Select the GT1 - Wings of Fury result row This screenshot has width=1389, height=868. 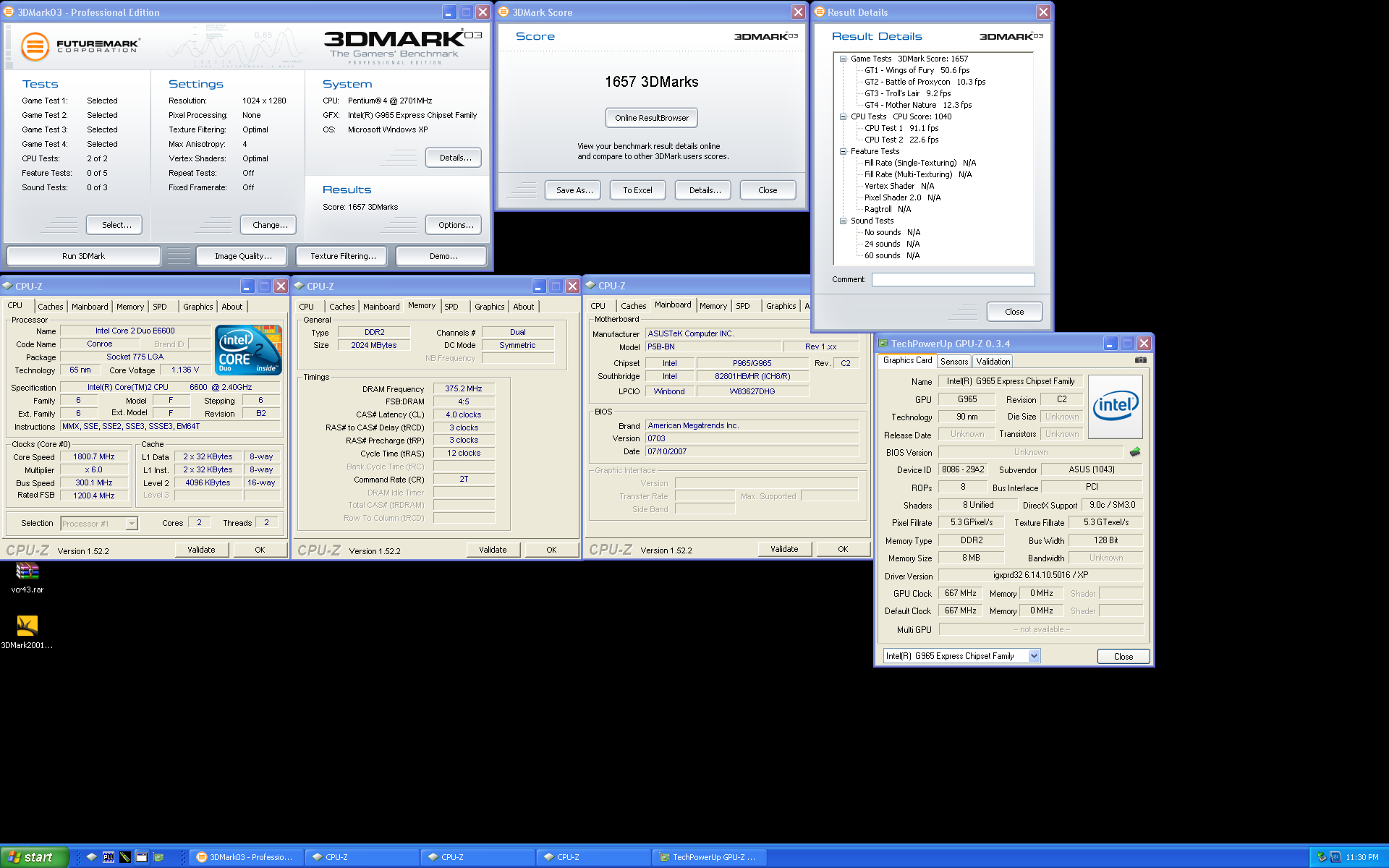(x=917, y=70)
